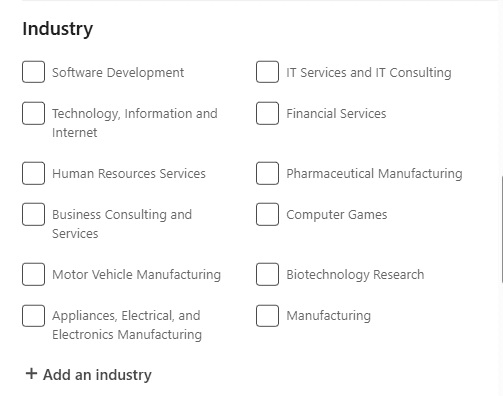503x396 pixels.
Task: Click the Computer Games label text
Action: (337, 215)
